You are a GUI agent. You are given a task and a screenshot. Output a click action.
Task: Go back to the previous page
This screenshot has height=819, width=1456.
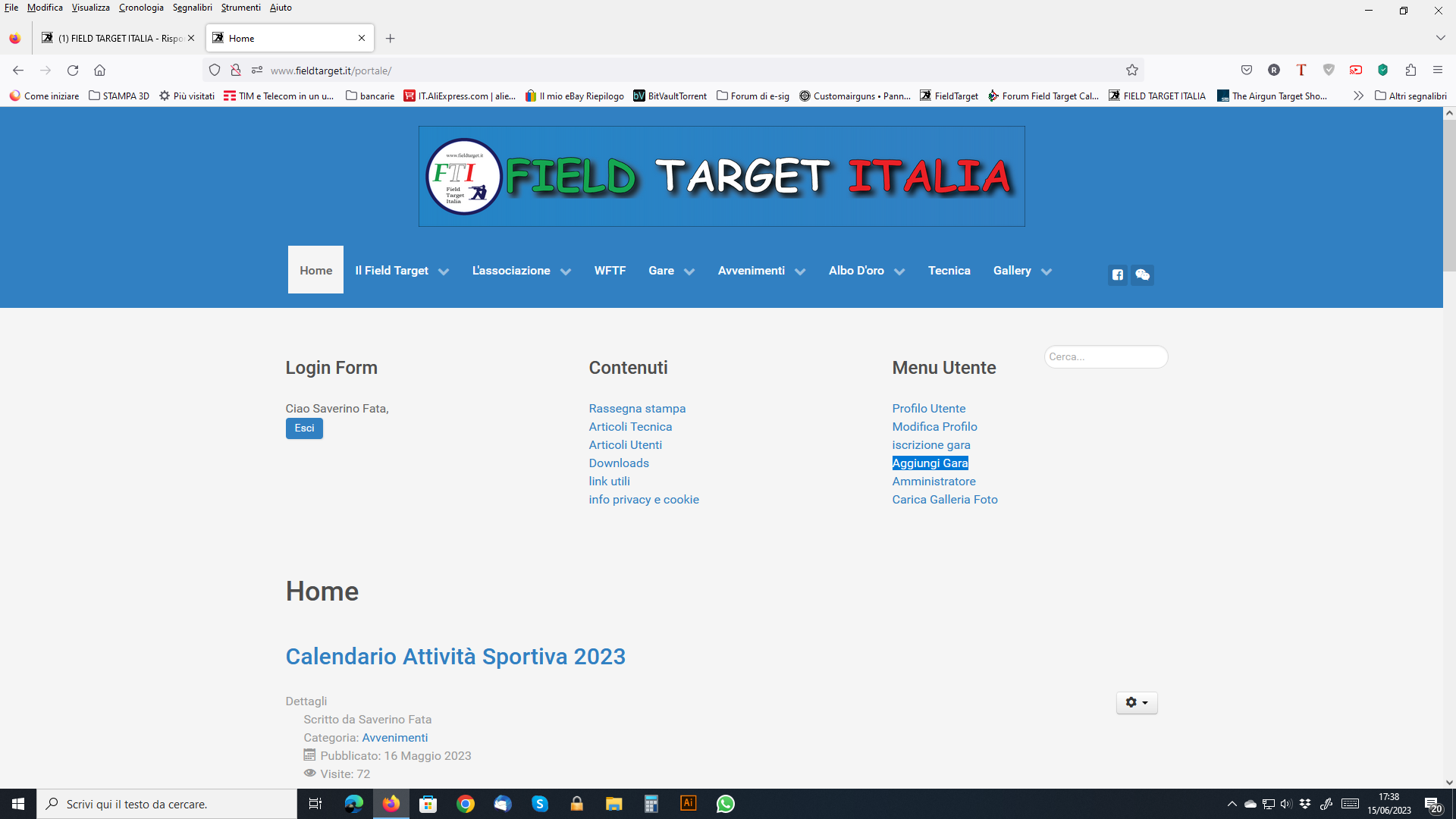pyautogui.click(x=18, y=71)
